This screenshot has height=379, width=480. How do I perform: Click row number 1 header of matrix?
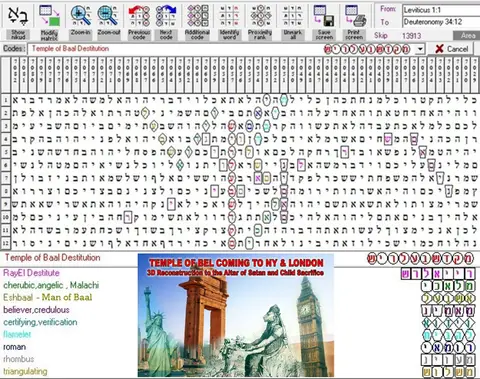coord(6,100)
